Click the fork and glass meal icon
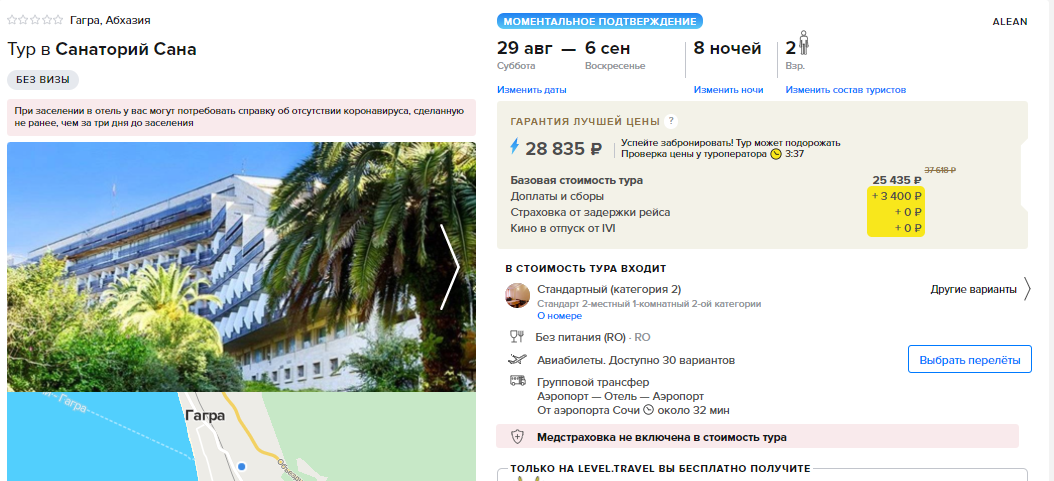This screenshot has height=481, width=1054. click(x=516, y=337)
